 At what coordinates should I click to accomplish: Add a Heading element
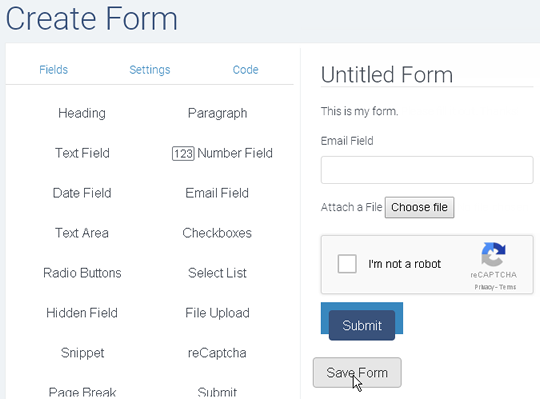(x=82, y=113)
